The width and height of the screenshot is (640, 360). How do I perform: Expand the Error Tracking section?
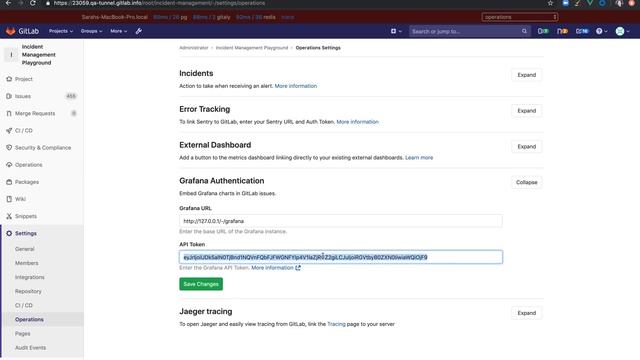527,111
